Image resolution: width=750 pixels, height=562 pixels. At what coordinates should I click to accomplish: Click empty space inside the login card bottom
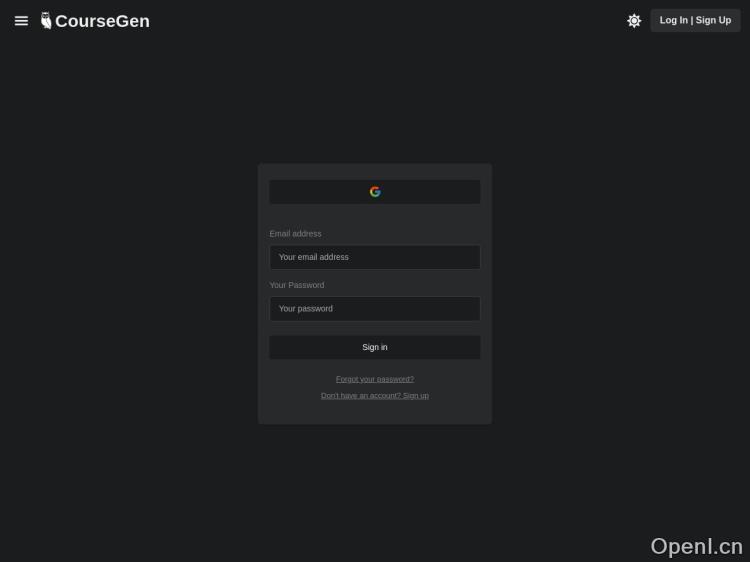point(375,412)
